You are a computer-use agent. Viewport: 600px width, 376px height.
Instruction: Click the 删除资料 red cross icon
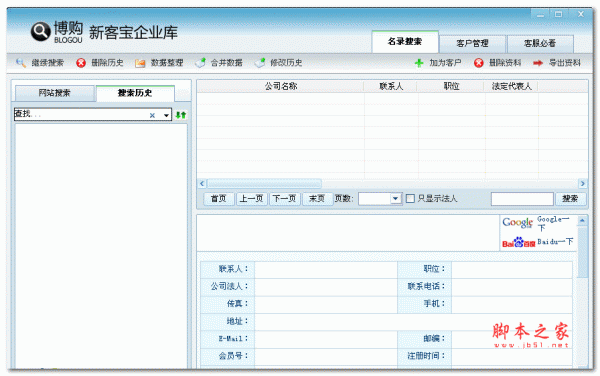479,63
